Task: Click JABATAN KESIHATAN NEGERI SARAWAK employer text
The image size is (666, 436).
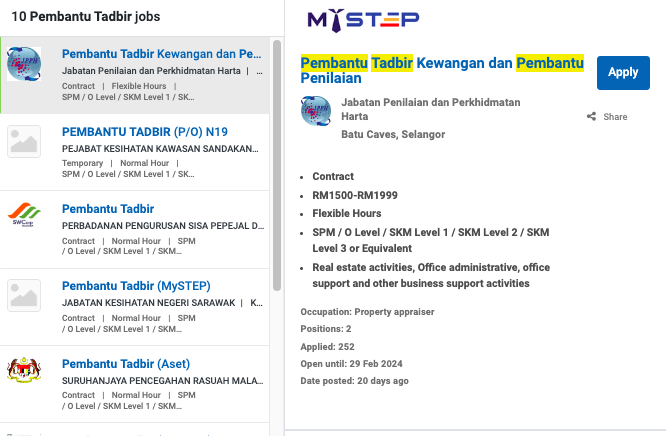Action: (x=148, y=302)
